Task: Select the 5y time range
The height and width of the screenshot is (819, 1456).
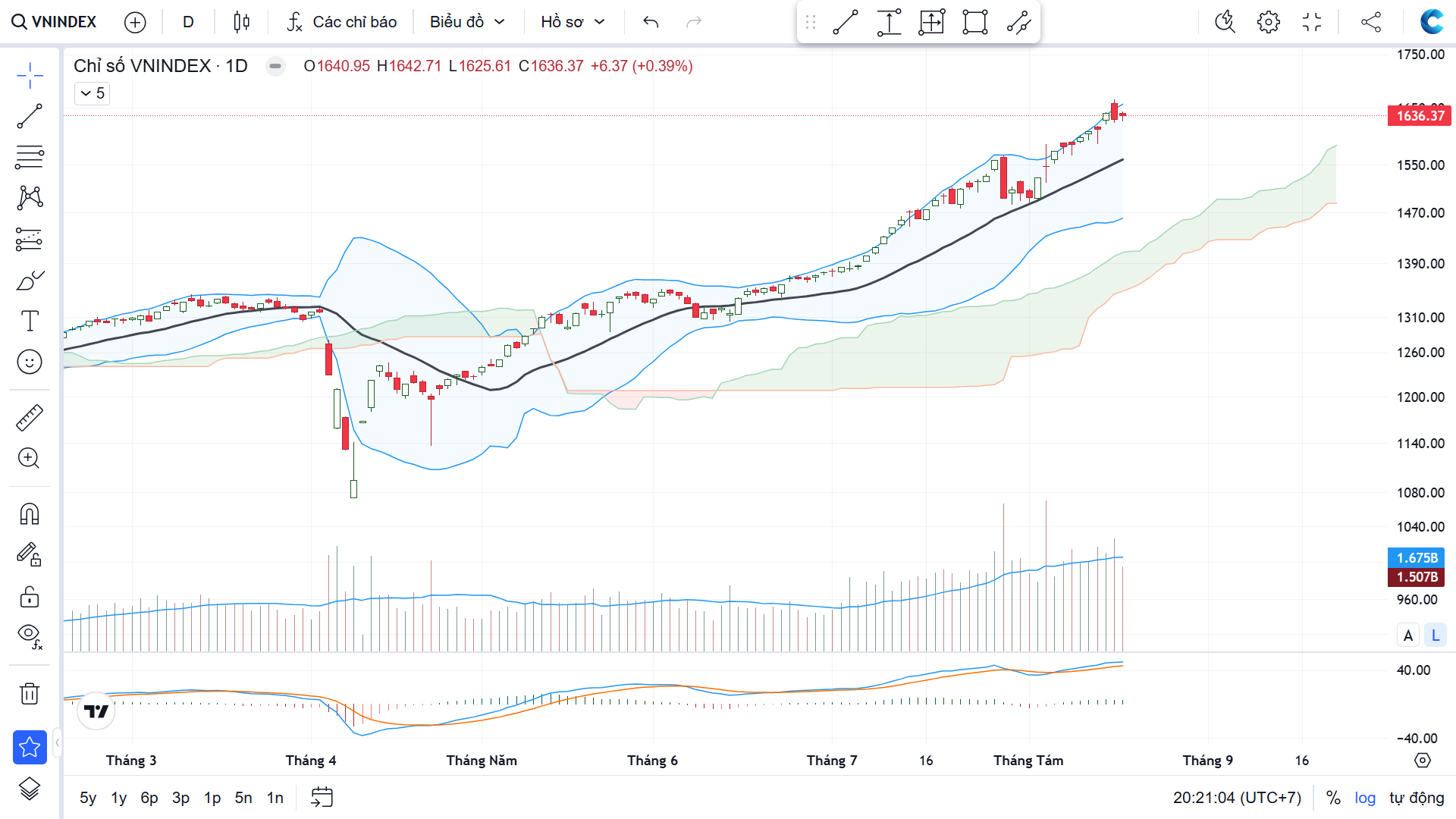Action: point(88,798)
